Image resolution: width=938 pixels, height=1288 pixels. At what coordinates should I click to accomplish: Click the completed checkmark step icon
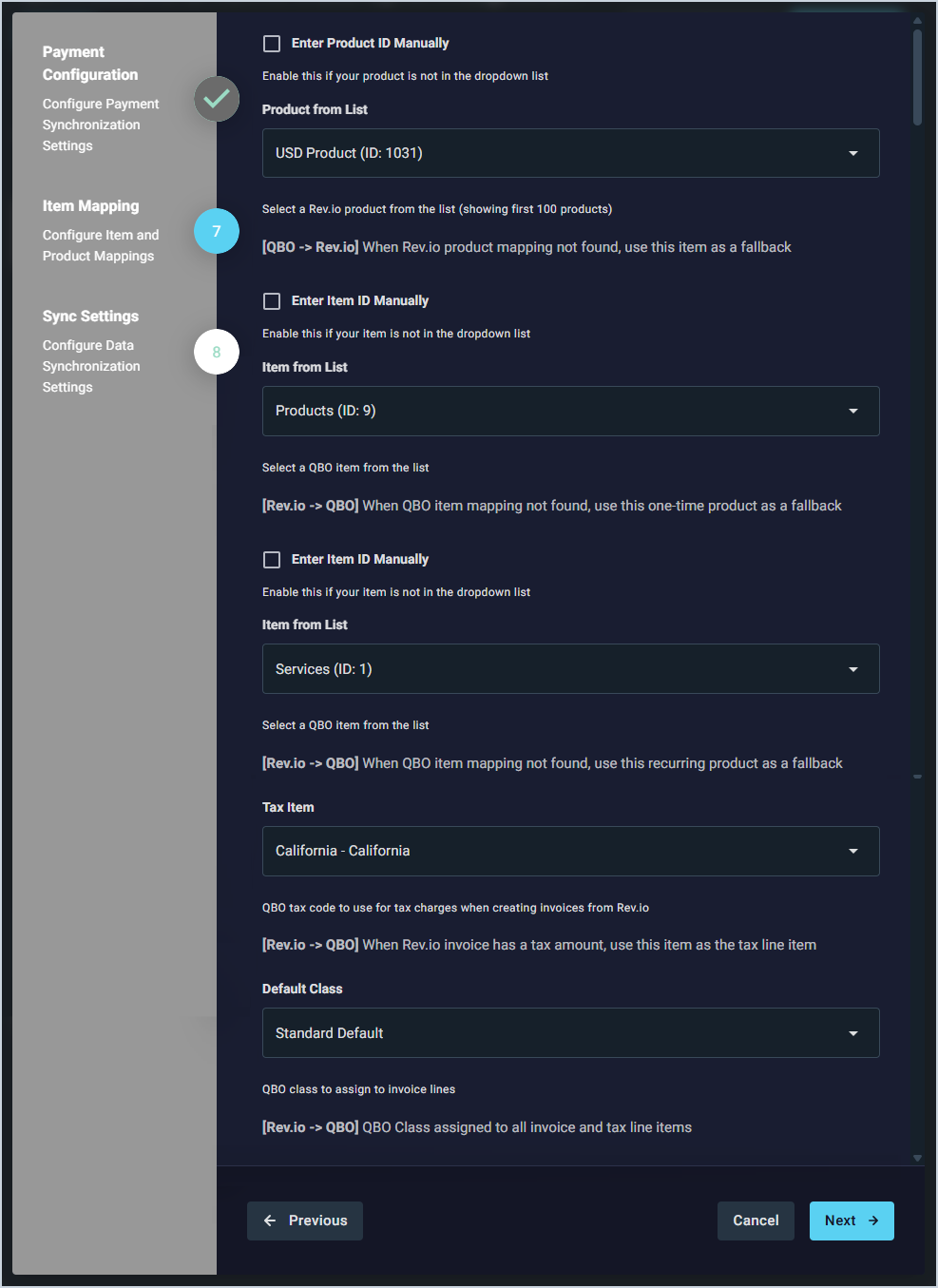(x=217, y=99)
